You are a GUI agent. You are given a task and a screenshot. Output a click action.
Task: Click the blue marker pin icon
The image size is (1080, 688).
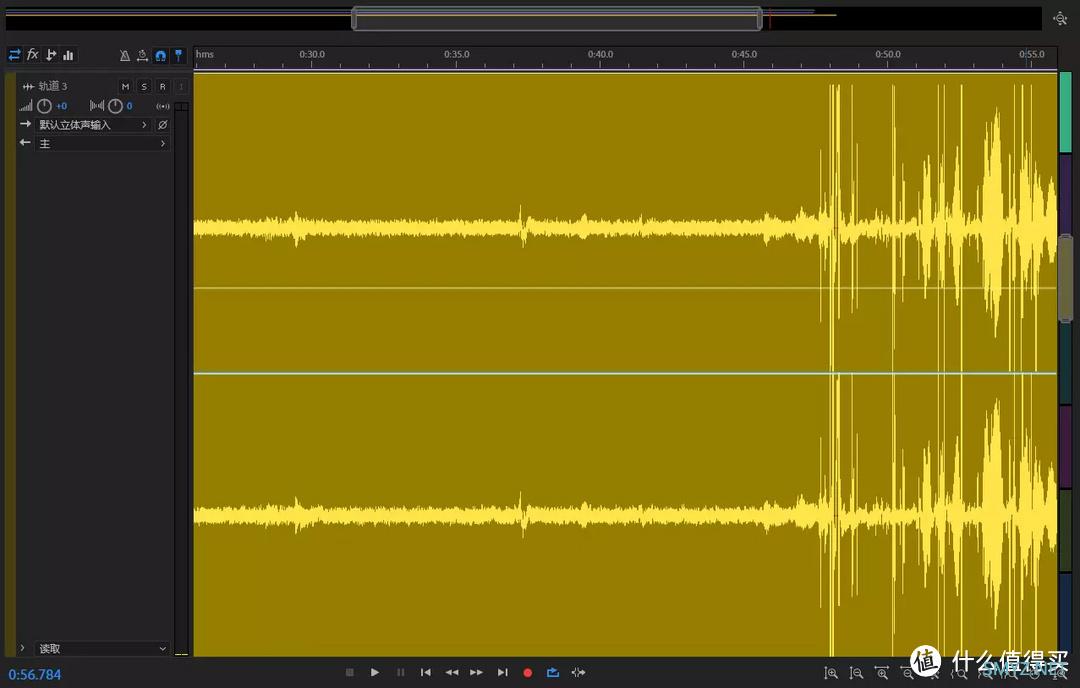pyautogui.click(x=178, y=56)
